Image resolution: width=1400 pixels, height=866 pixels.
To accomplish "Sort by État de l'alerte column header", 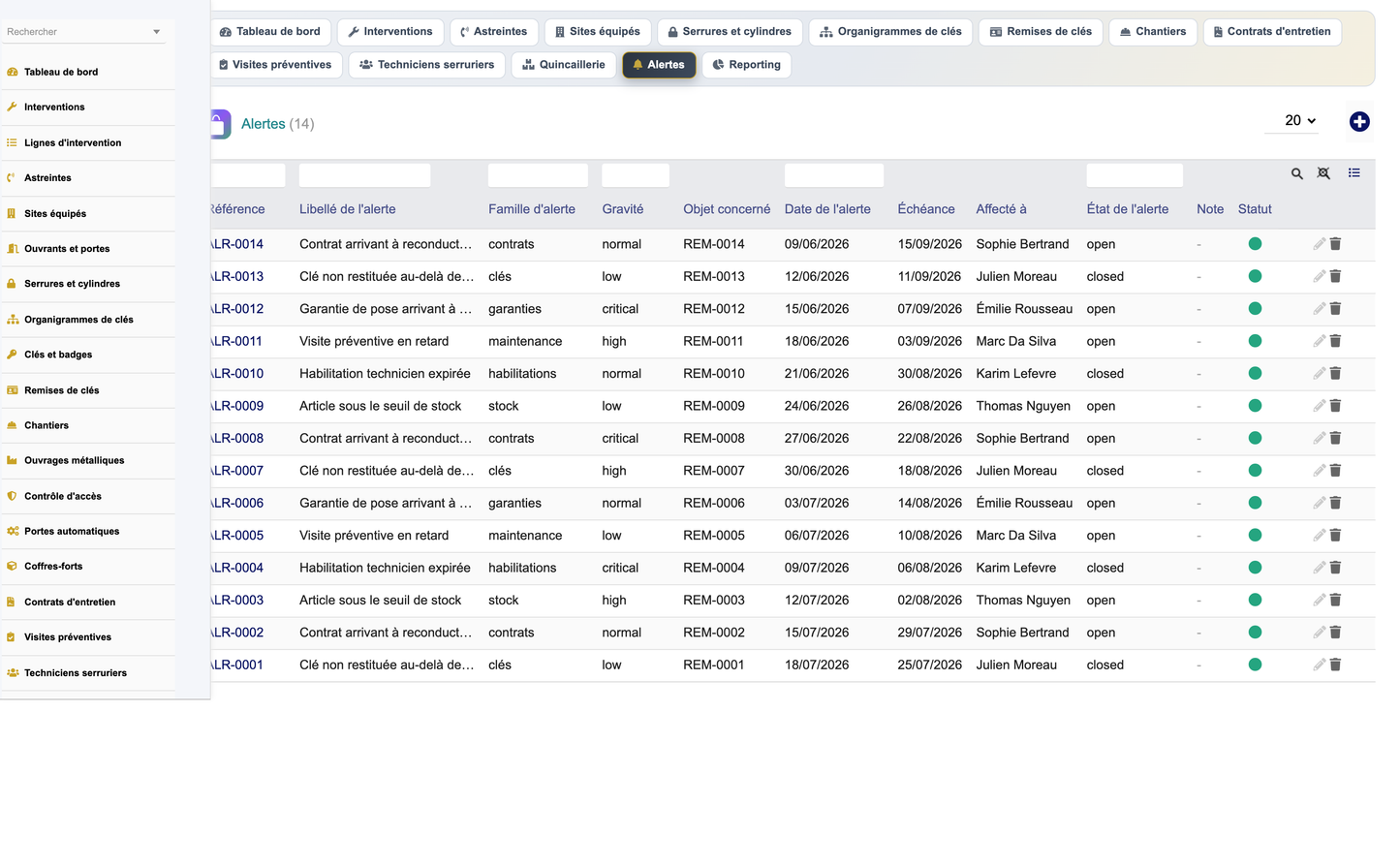I will 1127,209.
